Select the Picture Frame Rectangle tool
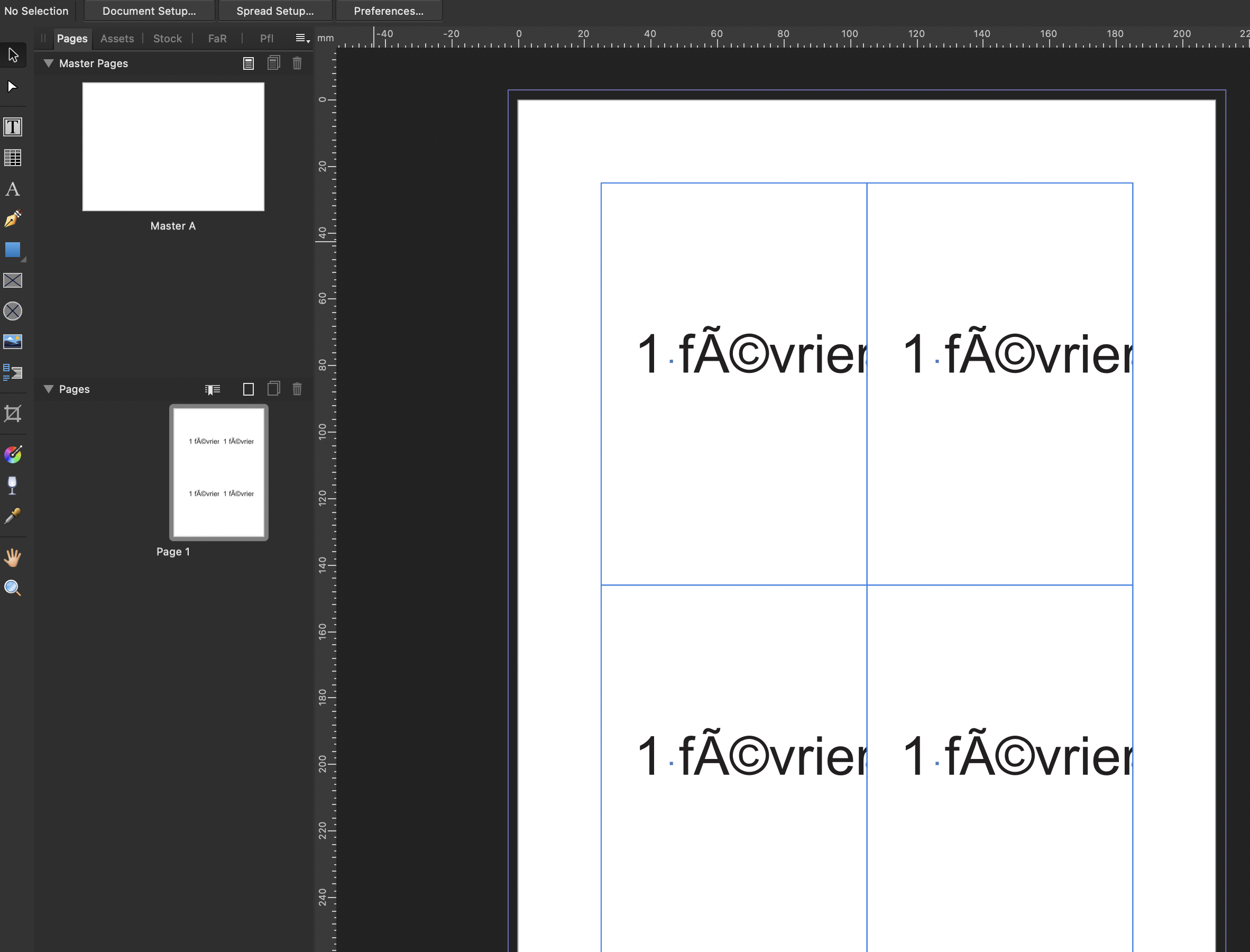 (13, 280)
